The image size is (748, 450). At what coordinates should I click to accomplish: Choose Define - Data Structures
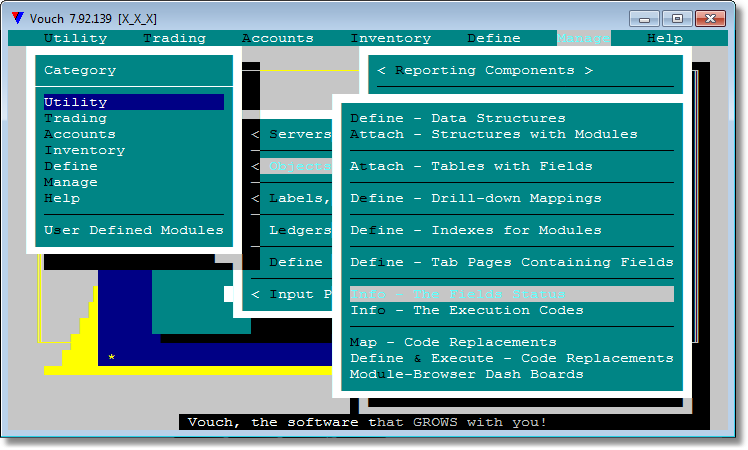point(457,118)
